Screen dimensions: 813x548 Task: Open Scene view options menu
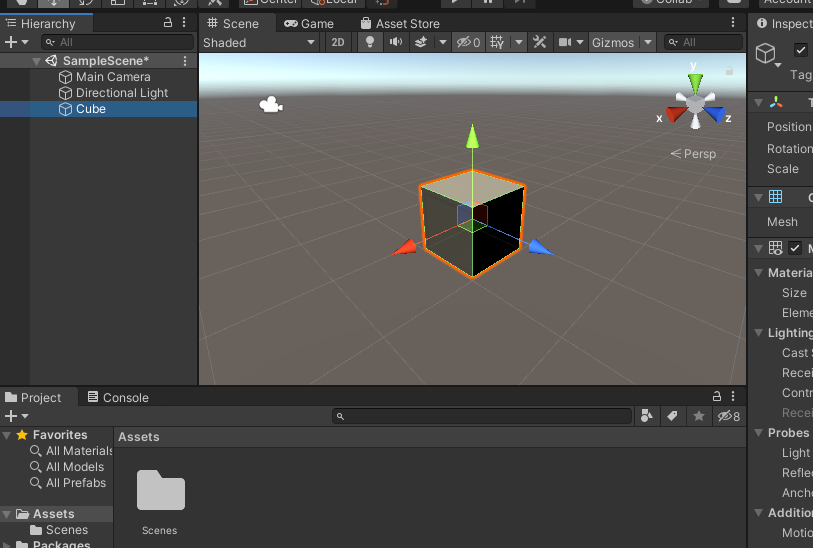click(733, 22)
